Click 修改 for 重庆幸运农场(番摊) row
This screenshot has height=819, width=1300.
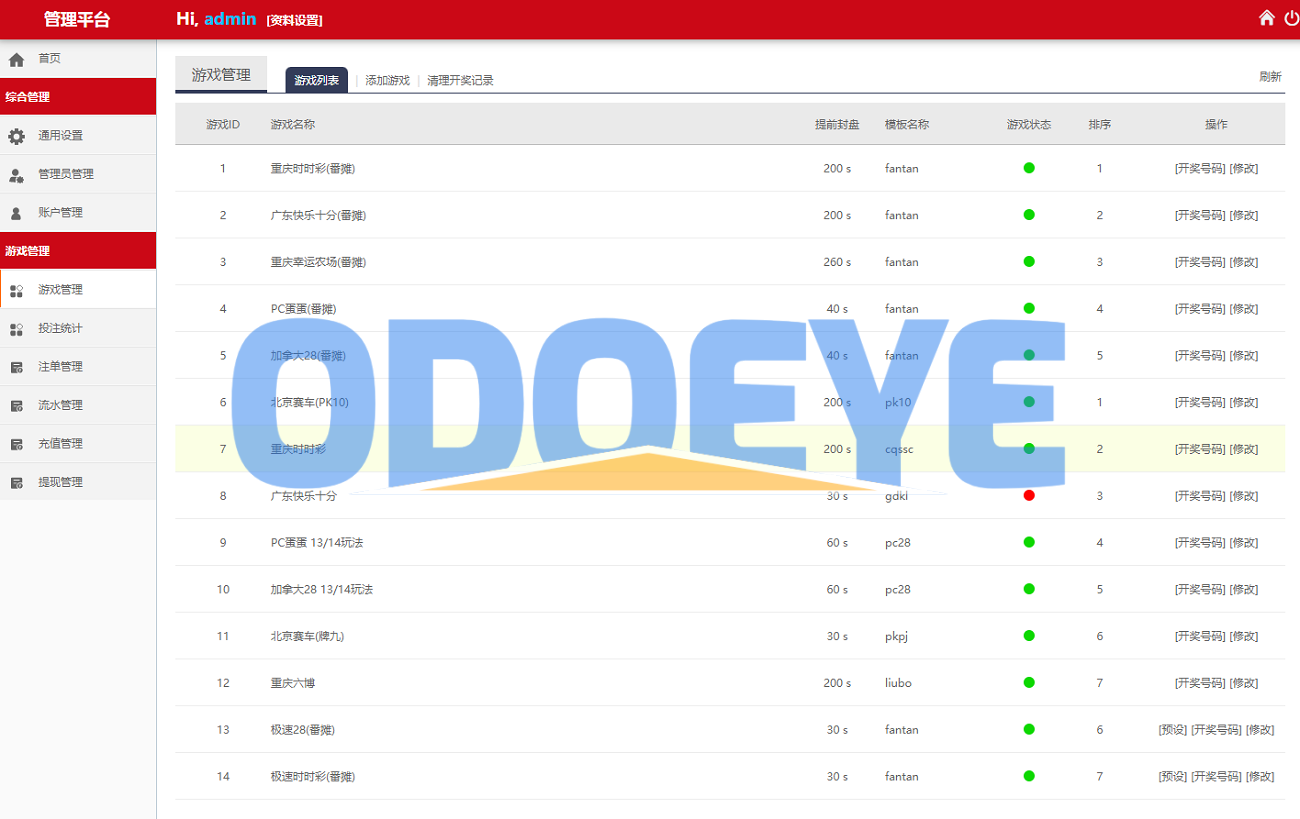[x=1244, y=262]
